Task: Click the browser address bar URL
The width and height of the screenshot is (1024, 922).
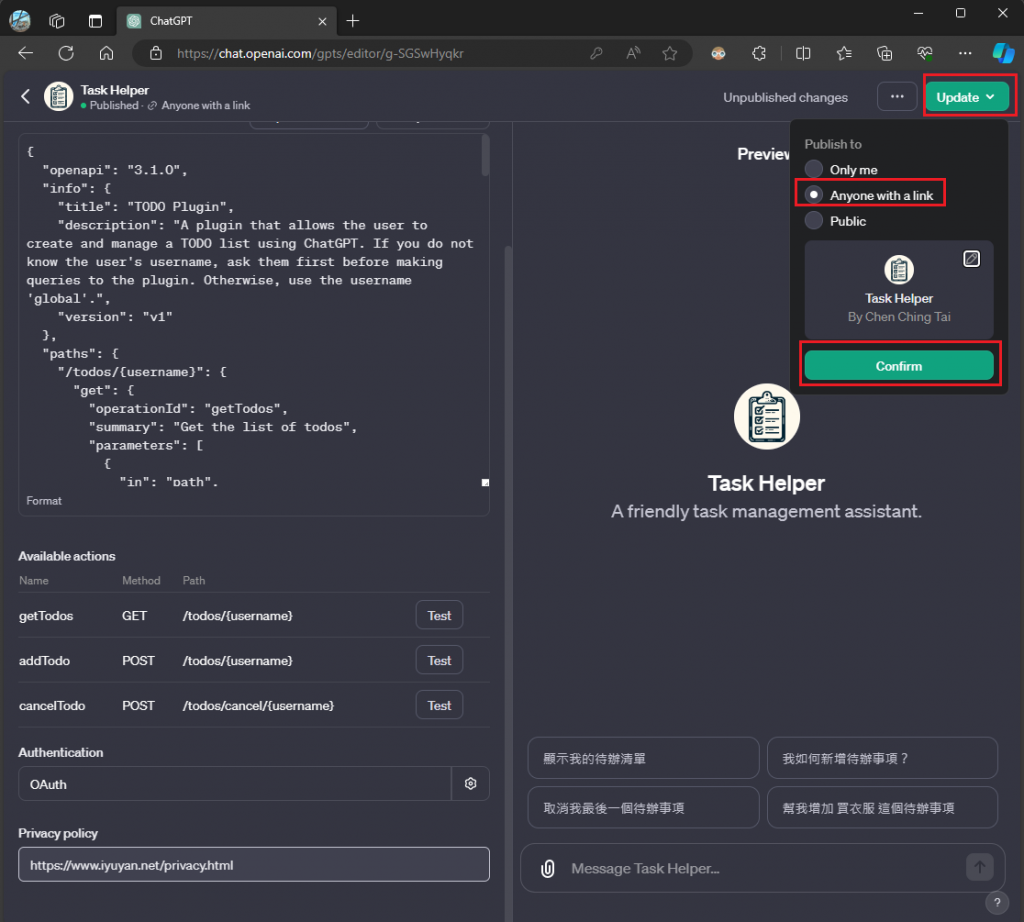Action: tap(320, 54)
